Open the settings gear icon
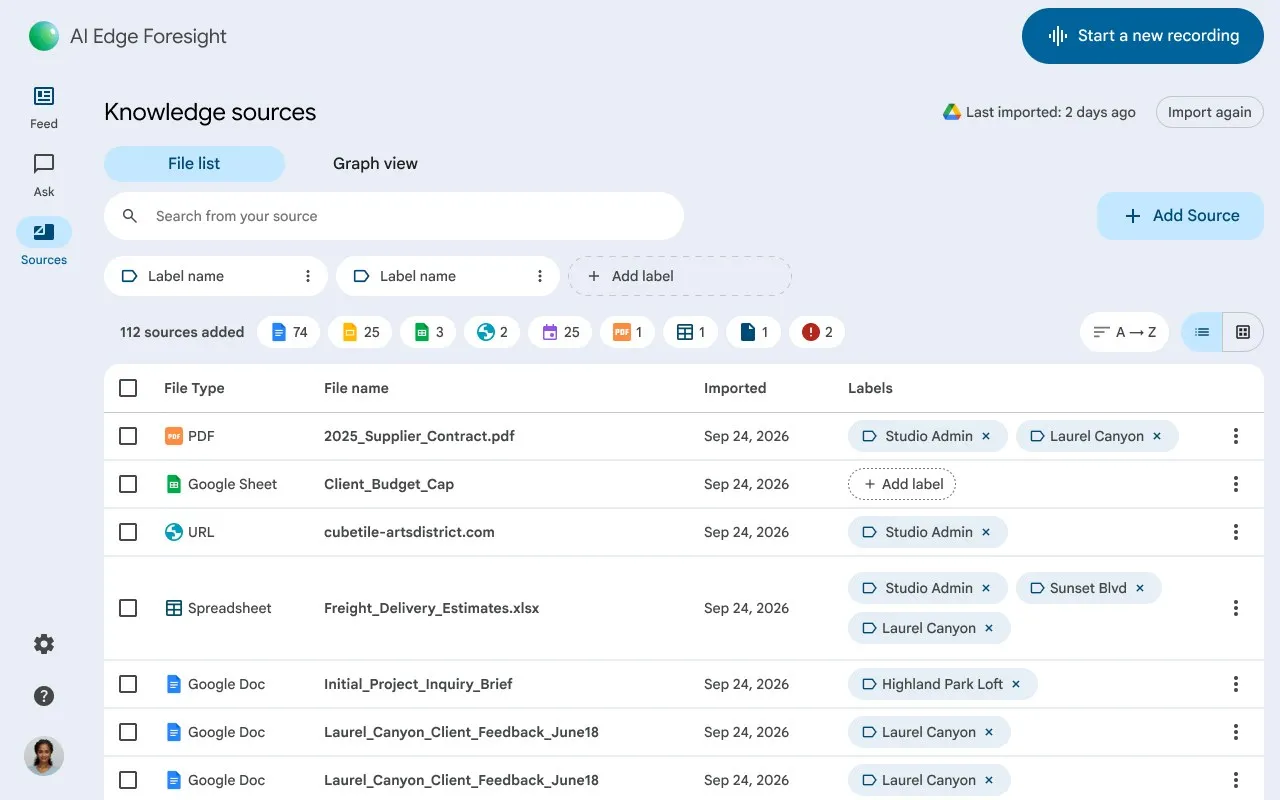1280x800 pixels. click(x=44, y=644)
